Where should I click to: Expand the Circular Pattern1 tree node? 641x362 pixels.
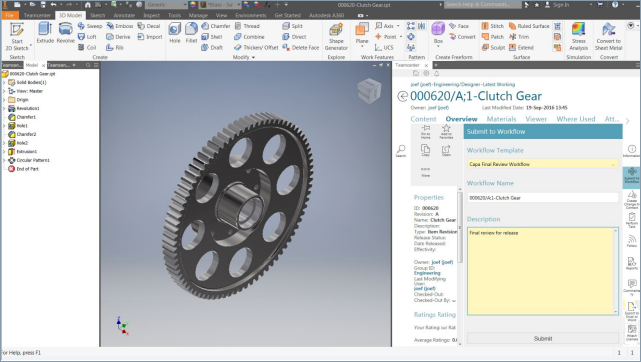[x=4, y=160]
